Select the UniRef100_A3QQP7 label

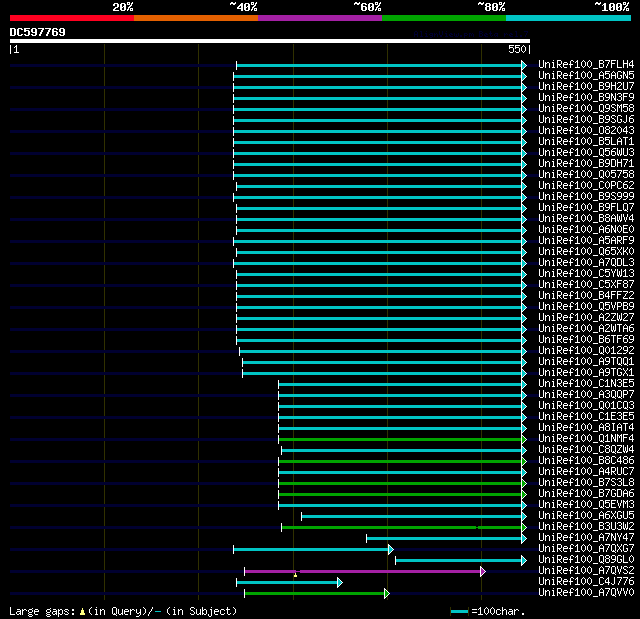tap(586, 395)
